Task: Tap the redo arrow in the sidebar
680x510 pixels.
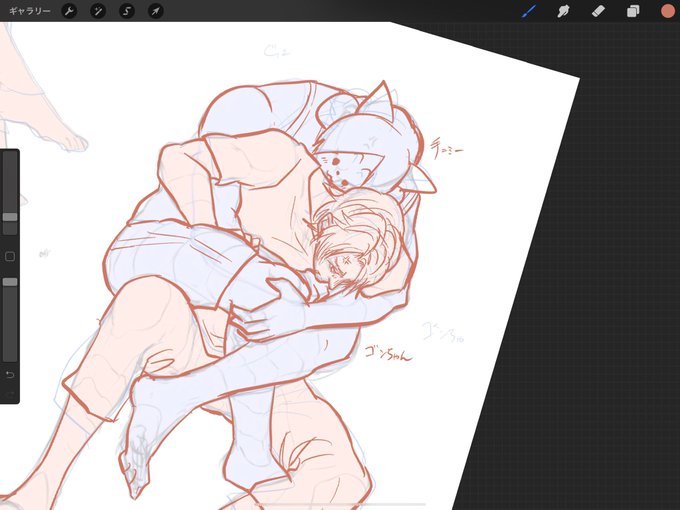Action: coord(10,394)
